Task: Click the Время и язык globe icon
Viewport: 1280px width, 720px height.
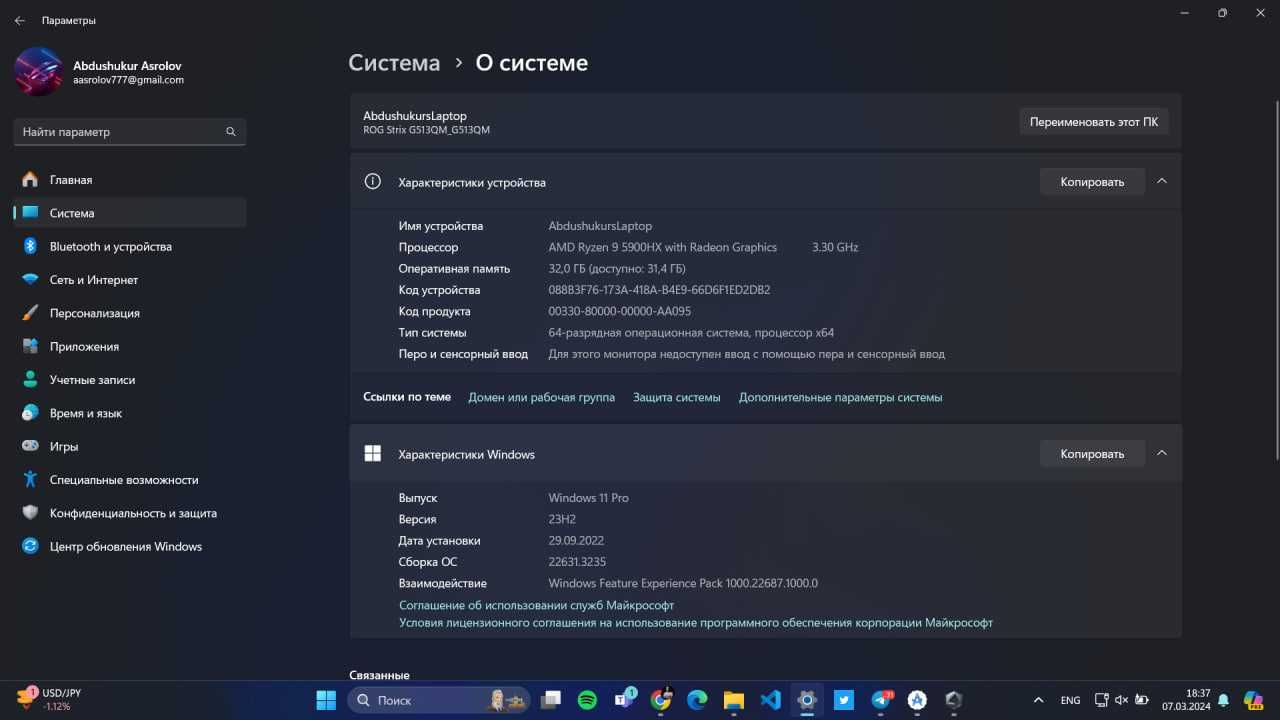Action: pos(30,413)
